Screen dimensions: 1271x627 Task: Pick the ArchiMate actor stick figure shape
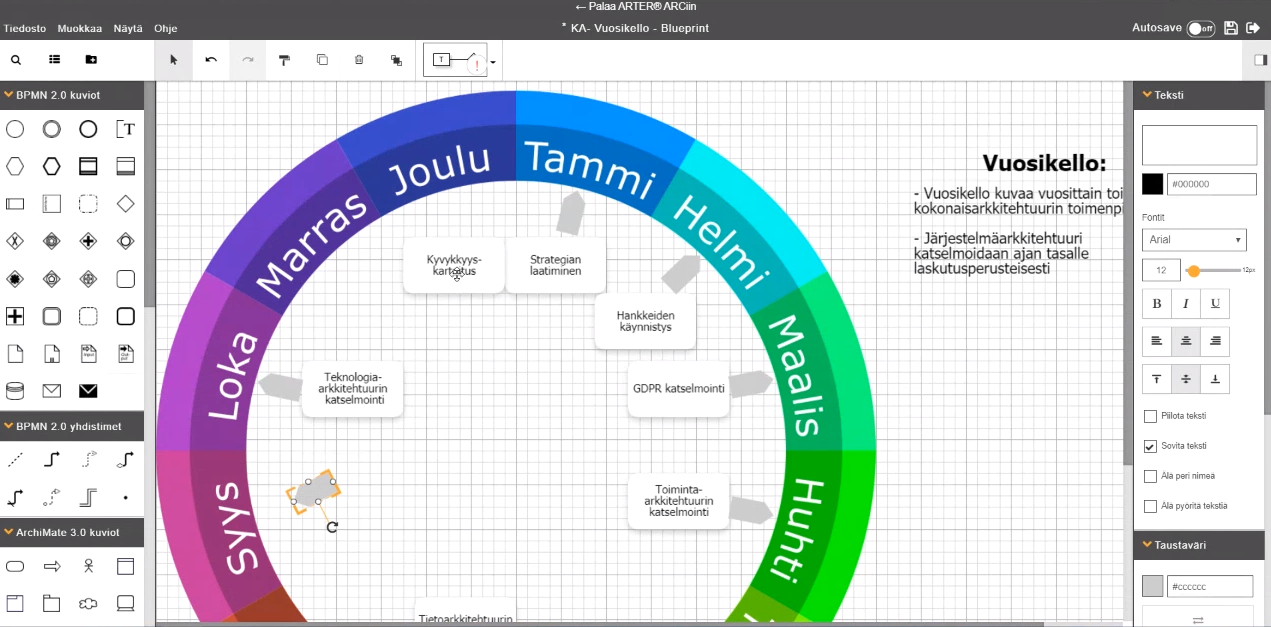(x=89, y=567)
